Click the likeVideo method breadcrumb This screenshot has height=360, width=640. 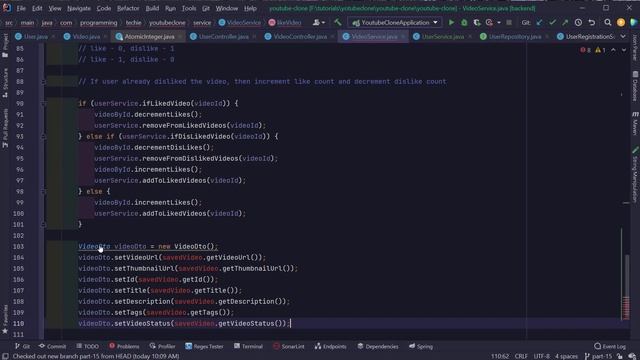pos(285,22)
